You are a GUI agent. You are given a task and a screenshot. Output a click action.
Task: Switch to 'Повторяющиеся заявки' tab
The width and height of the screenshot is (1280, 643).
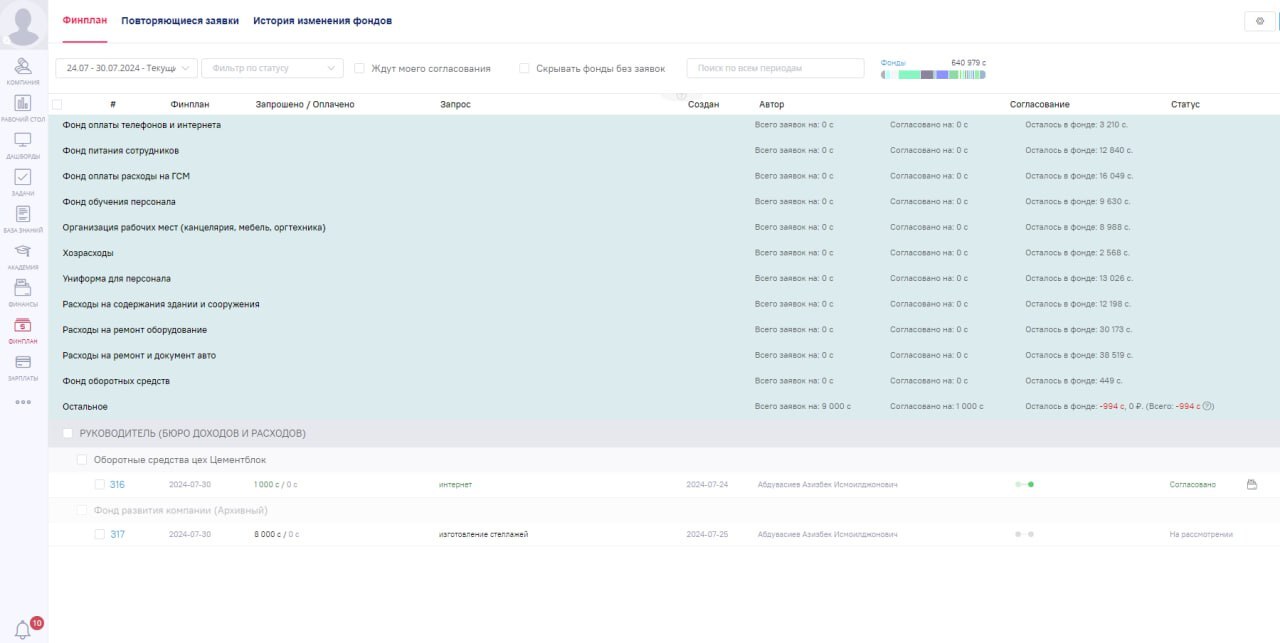[x=180, y=21]
